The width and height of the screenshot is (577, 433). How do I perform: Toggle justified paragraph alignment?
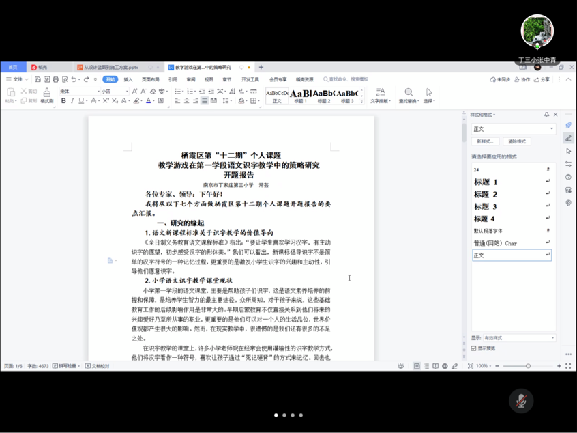205,100
